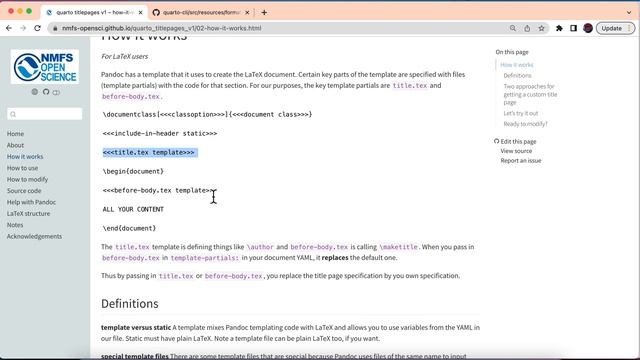Image resolution: width=640 pixels, height=360 pixels.
Task: Click the <<<include-in-header static>>> line
Action: coord(160,133)
